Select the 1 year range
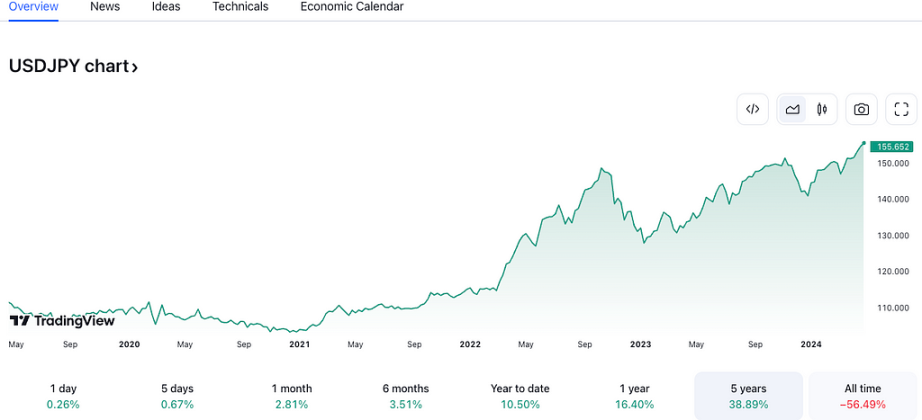 point(634,396)
